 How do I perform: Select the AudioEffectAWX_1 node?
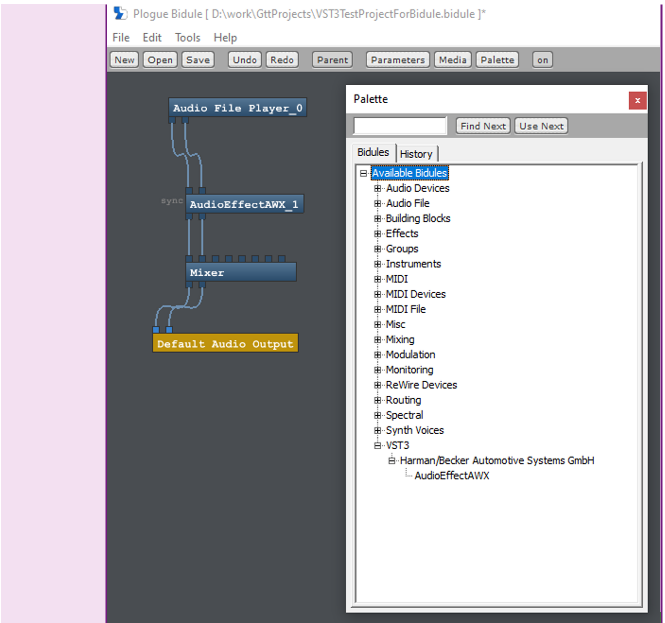(244, 204)
